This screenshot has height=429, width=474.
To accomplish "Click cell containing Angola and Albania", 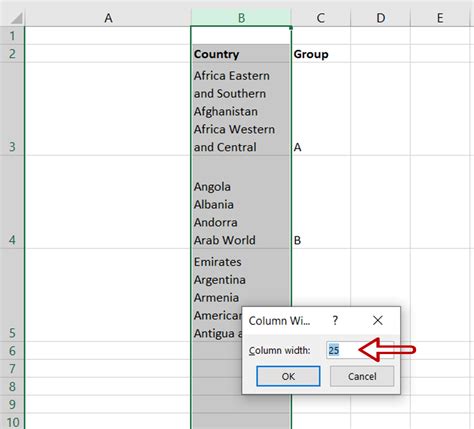I will tap(241, 202).
